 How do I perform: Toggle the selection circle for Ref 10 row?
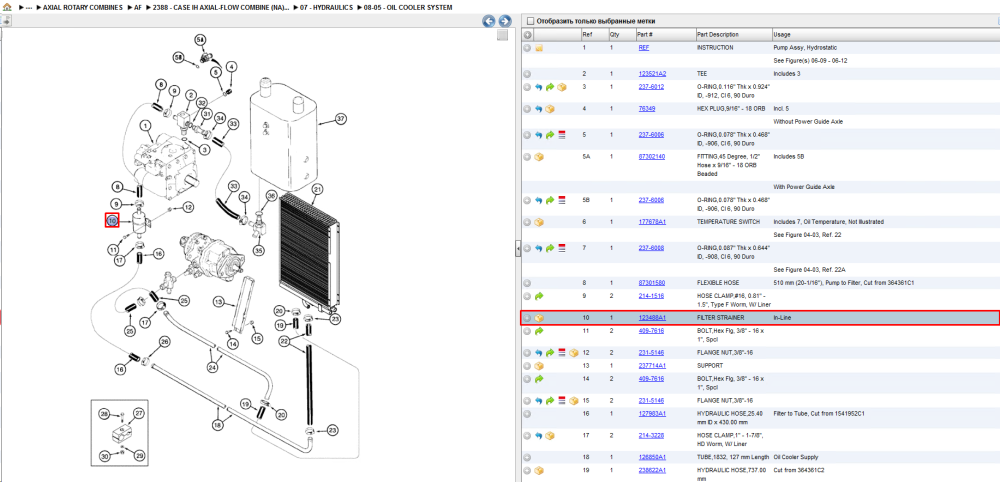(527, 318)
